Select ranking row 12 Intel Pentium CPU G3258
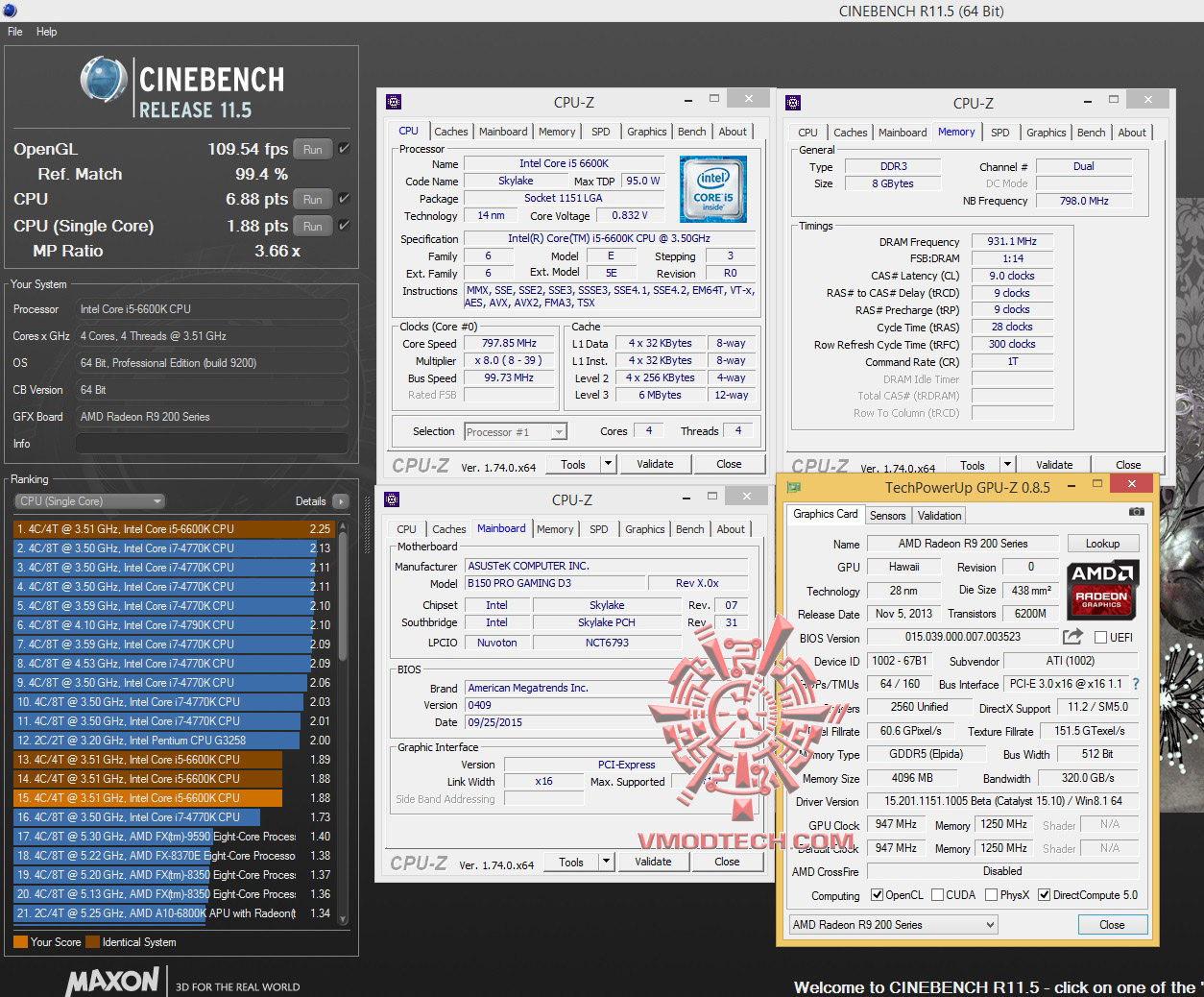This screenshot has width=1204, height=997. point(174,741)
